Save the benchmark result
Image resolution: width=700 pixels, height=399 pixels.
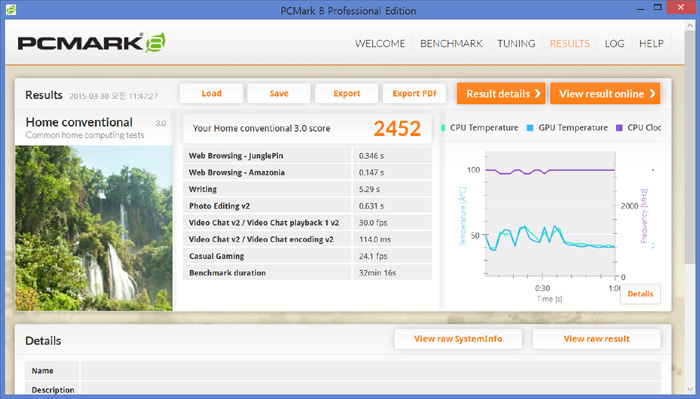[279, 93]
